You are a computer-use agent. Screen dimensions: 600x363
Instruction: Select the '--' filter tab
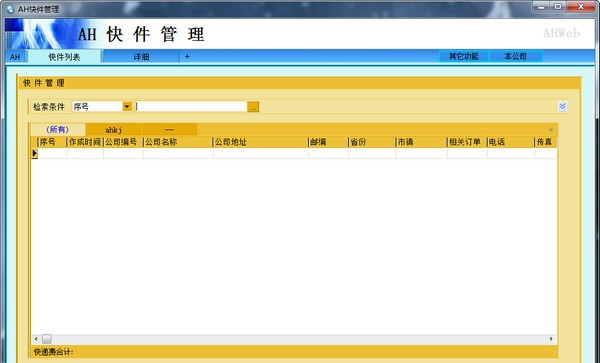169,130
